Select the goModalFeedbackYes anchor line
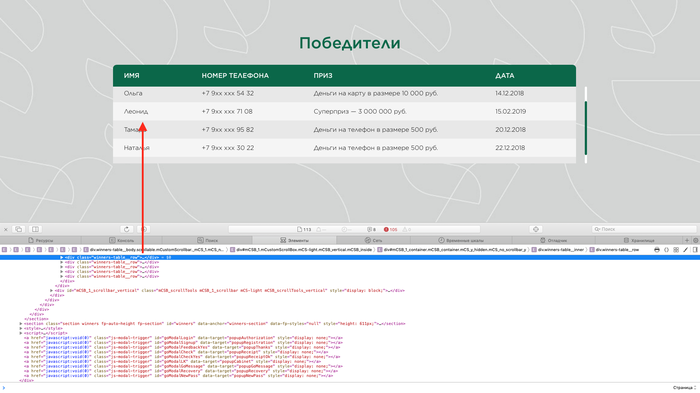Image resolution: width=700 pixels, height=393 pixels. tap(182, 347)
